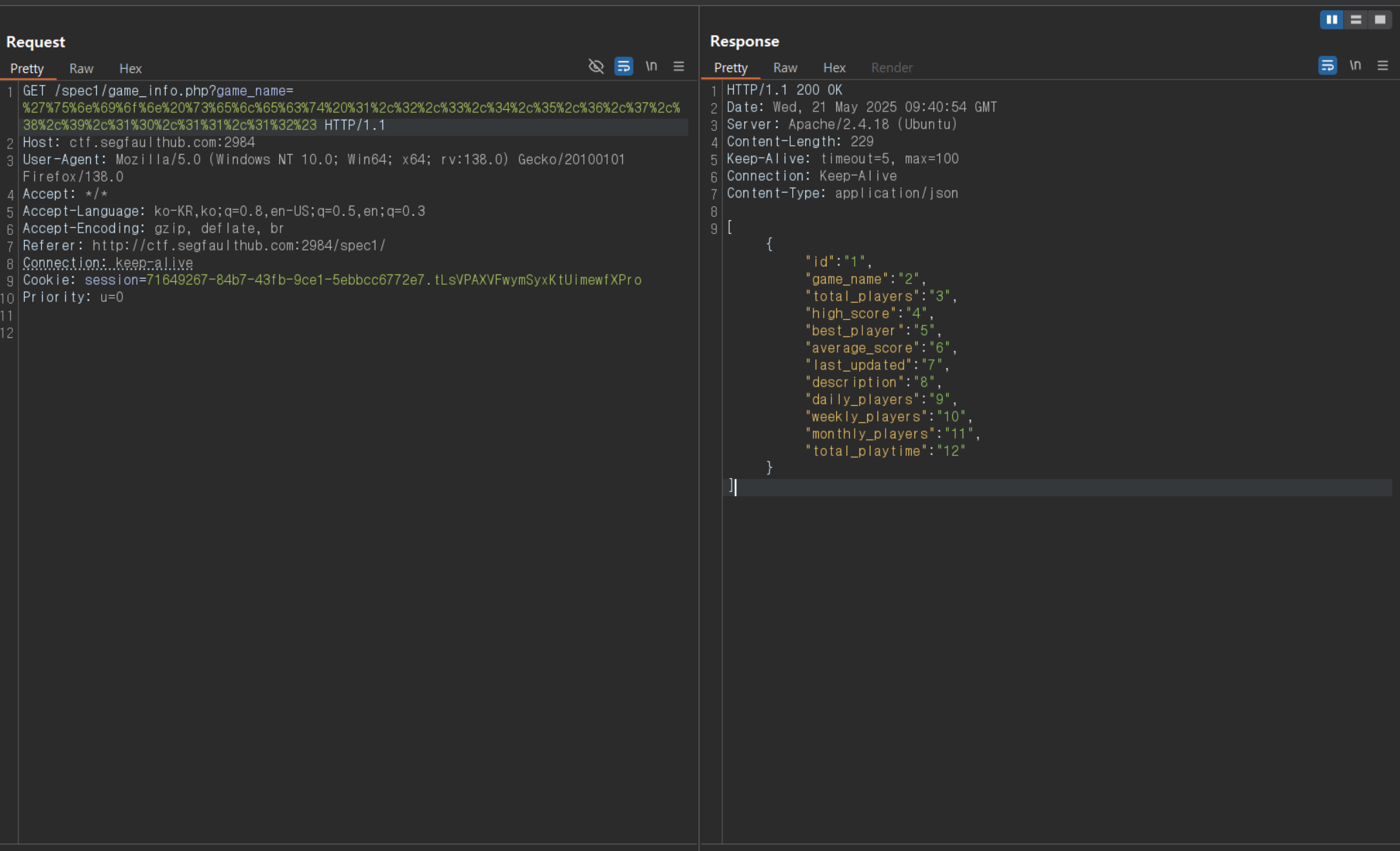Toggle show newline characters in Request panel
This screenshot has height=851, width=1400.
pyautogui.click(x=651, y=66)
